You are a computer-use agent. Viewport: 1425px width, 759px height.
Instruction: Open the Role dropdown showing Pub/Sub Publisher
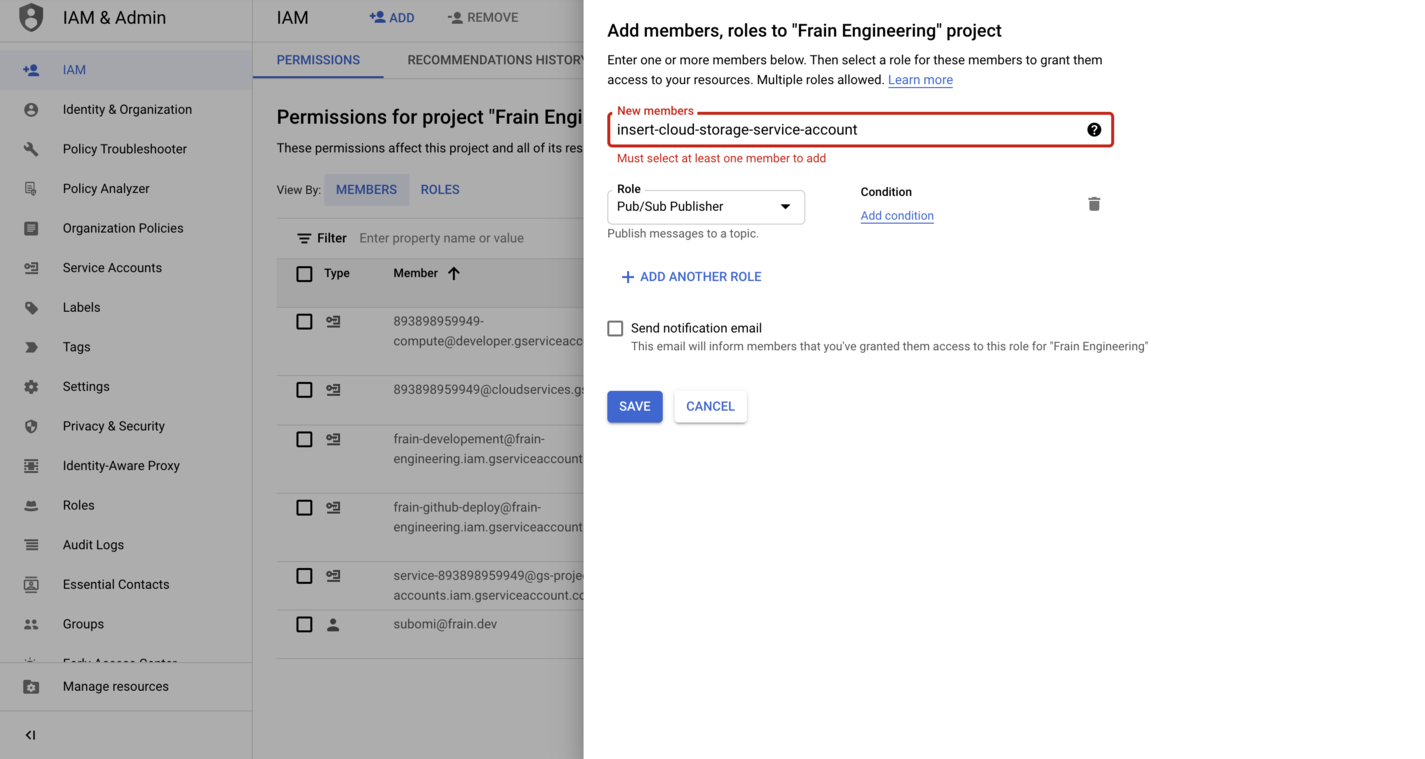pos(705,207)
